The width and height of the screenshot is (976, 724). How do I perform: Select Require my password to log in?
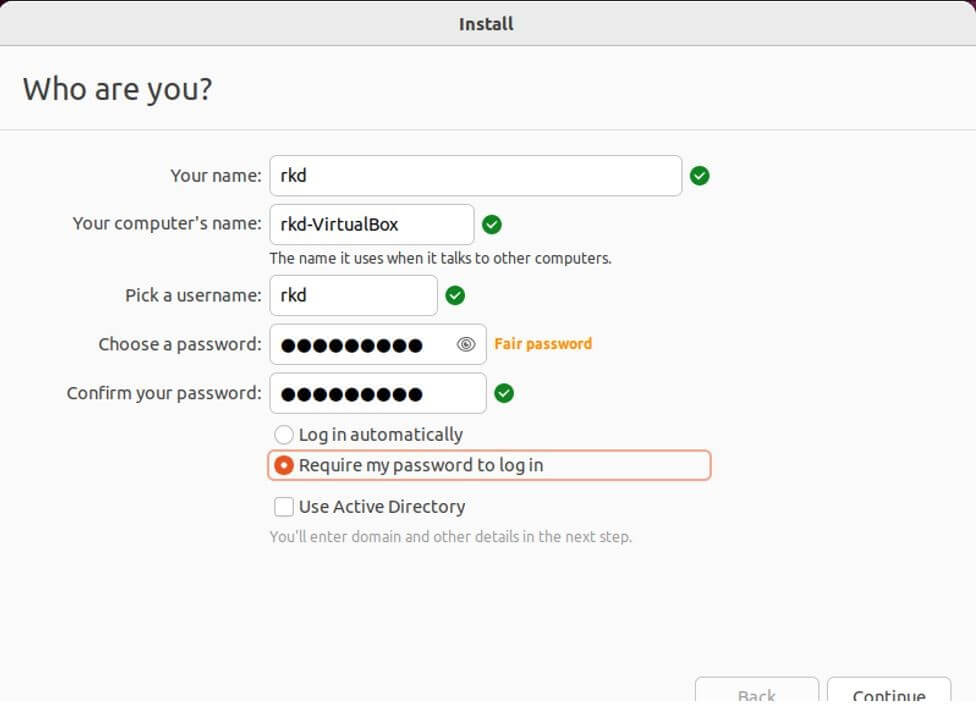pyautogui.click(x=284, y=466)
